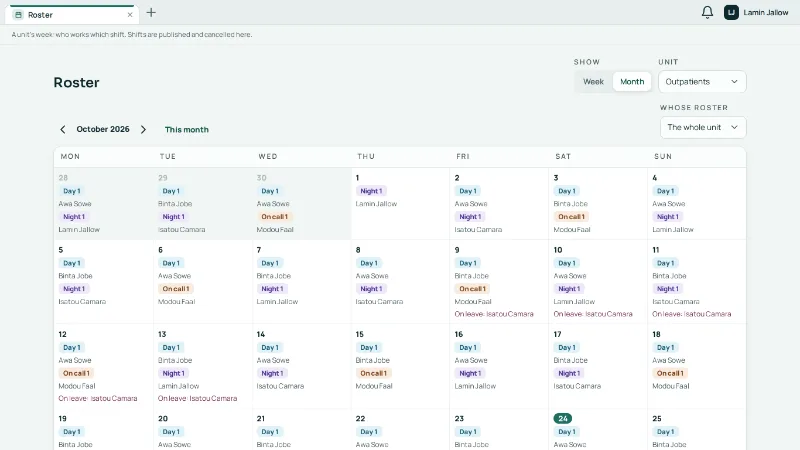Click the October 2026 month label
800x450 pixels.
tap(103, 130)
